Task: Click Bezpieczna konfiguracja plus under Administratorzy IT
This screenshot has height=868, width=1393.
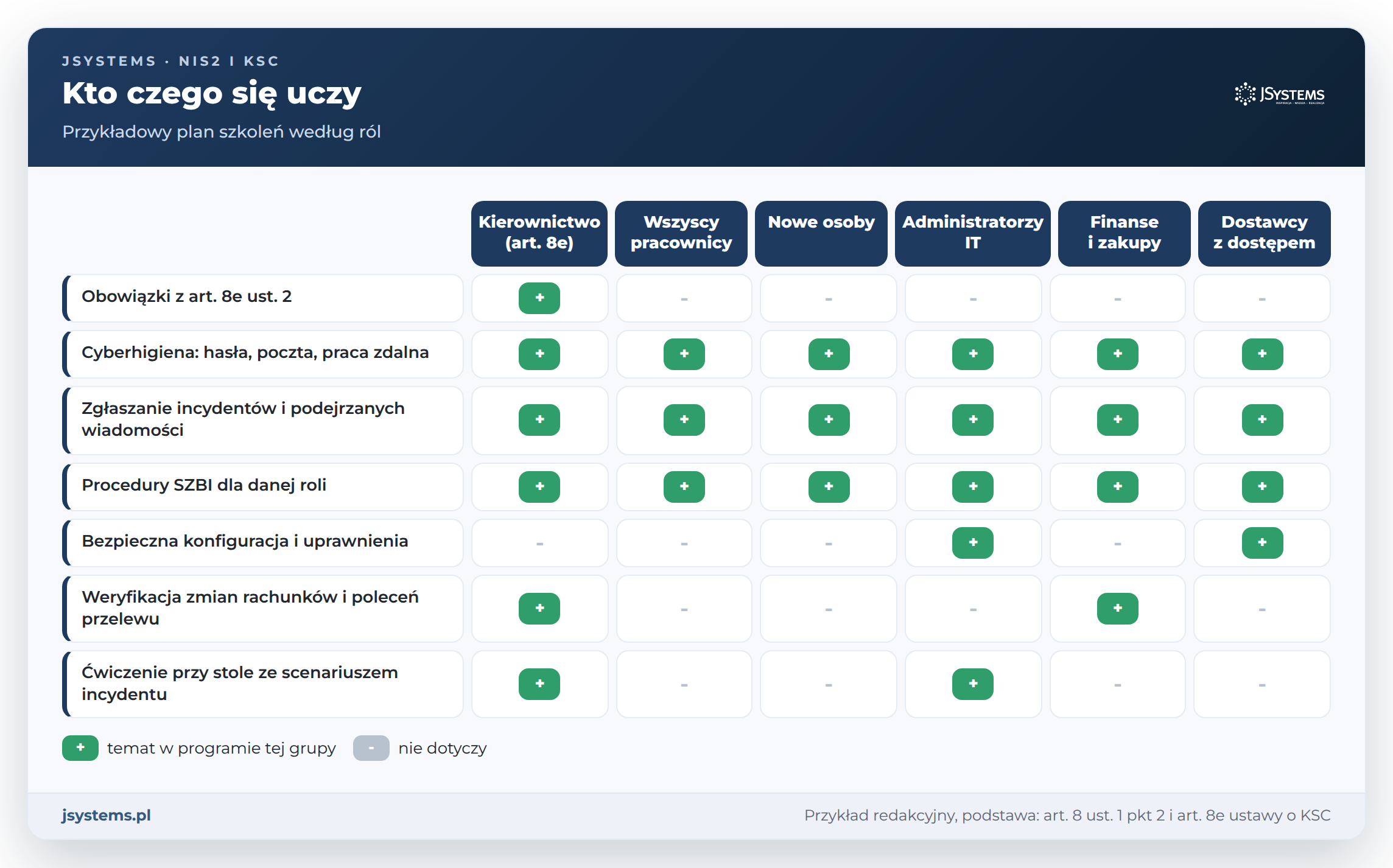Action: pyautogui.click(x=973, y=543)
